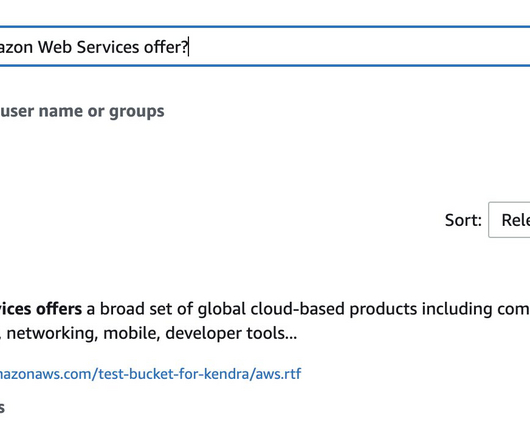The width and height of the screenshot is (530, 442).
Task: Click the 'user name or groups' heading
Action: pyautogui.click(x=82, y=111)
